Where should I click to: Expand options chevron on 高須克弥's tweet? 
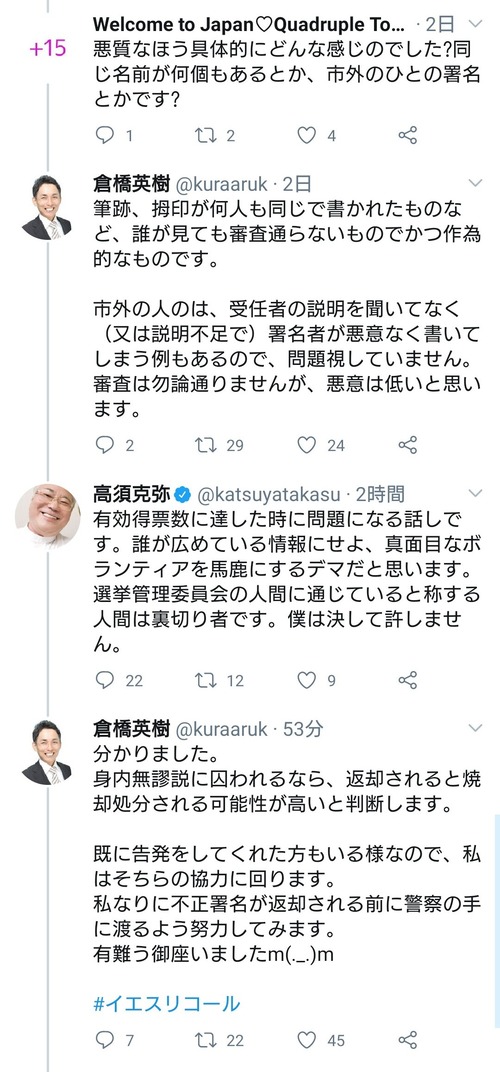(475, 493)
